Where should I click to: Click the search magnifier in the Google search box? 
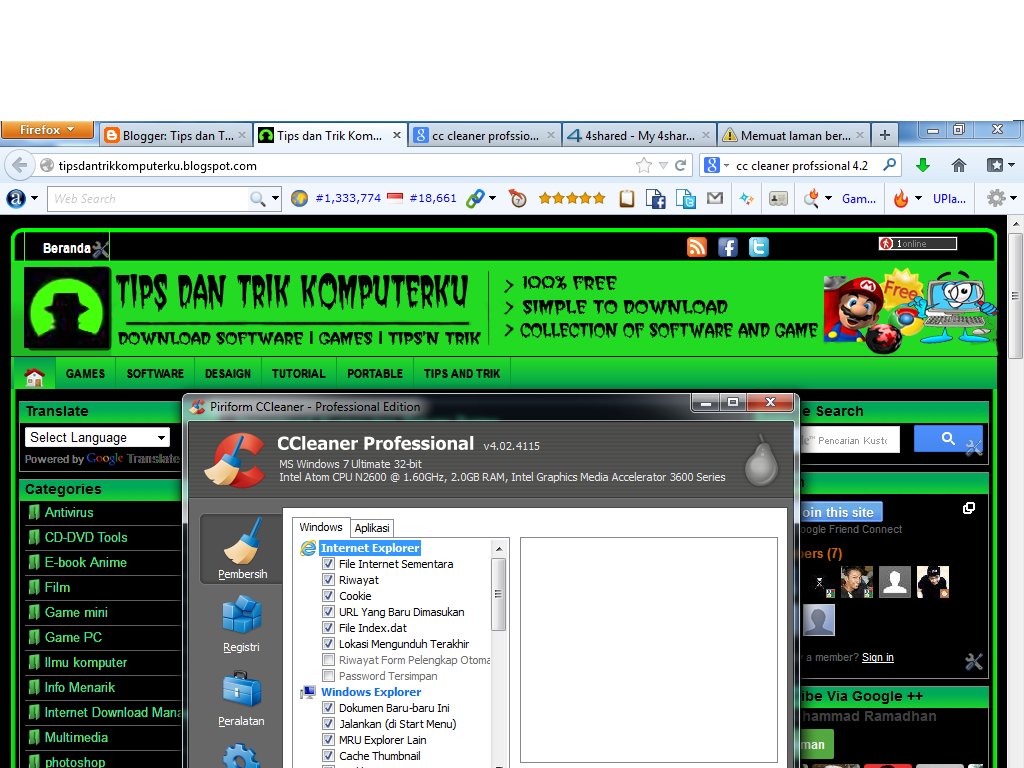pos(889,165)
